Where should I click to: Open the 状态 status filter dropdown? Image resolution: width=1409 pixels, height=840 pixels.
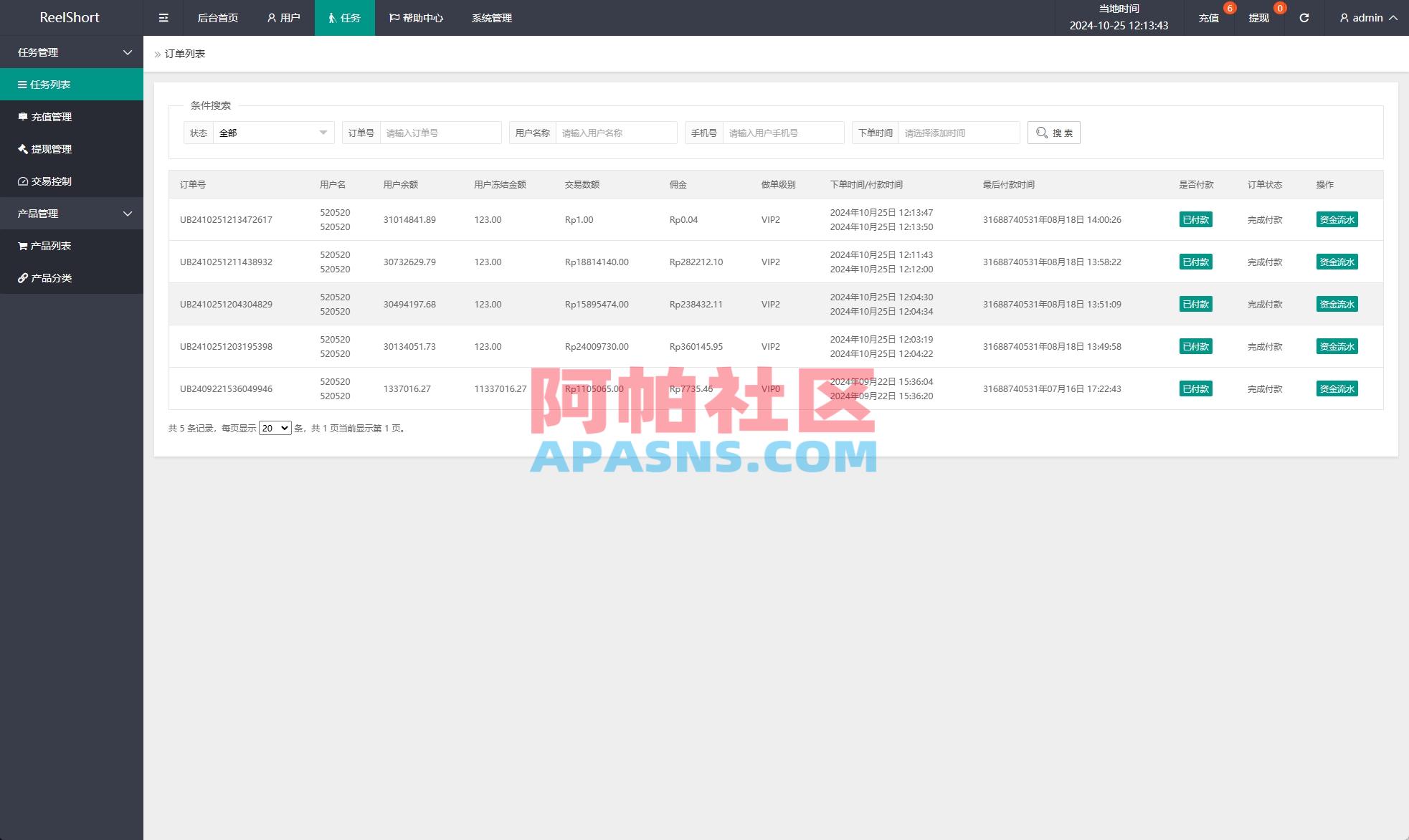pos(273,132)
